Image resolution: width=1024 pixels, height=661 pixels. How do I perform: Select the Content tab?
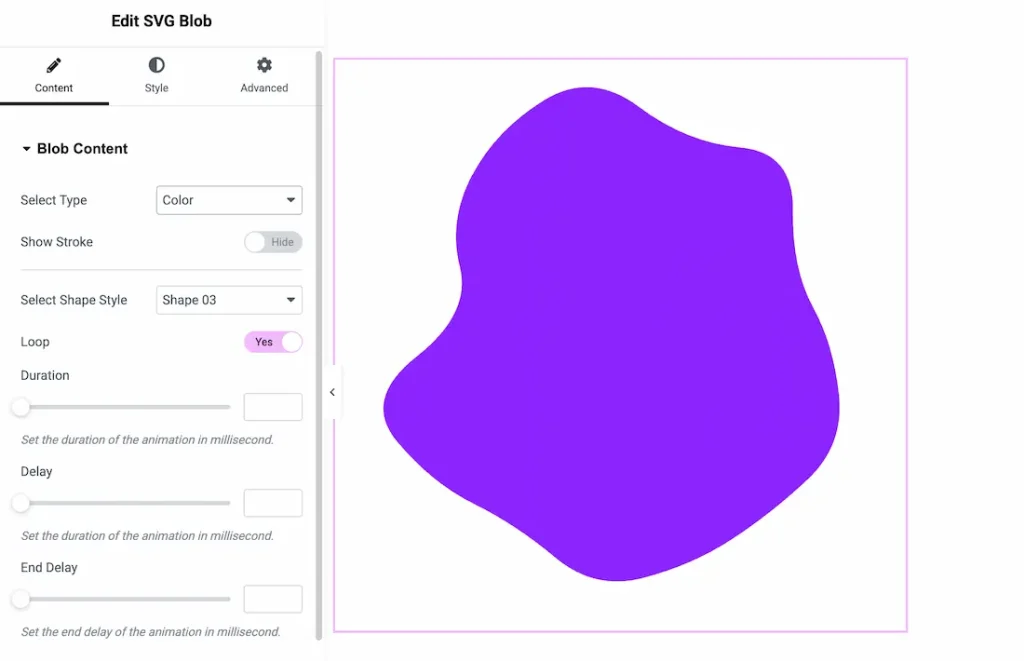tap(54, 76)
